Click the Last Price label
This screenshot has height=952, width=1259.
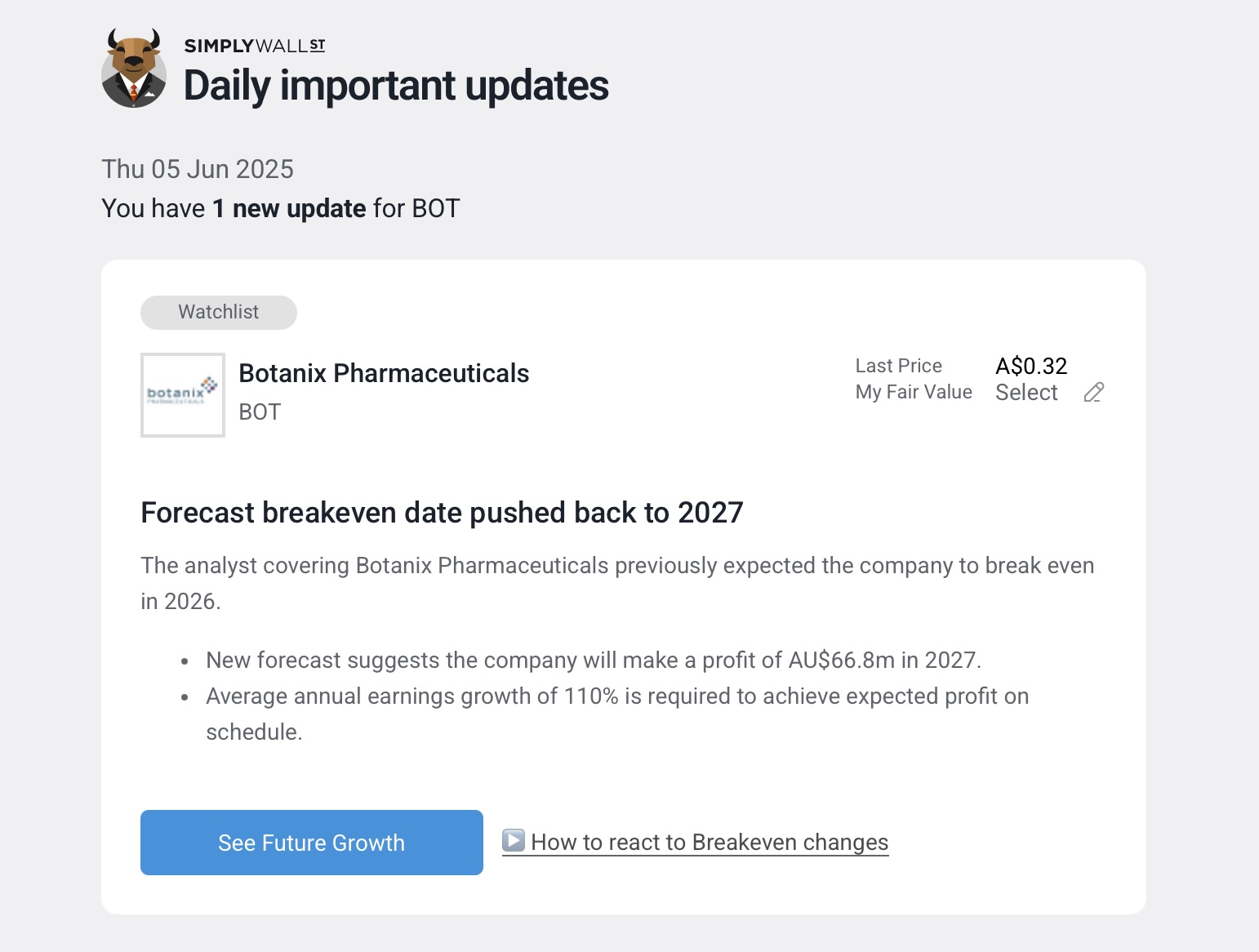click(899, 366)
